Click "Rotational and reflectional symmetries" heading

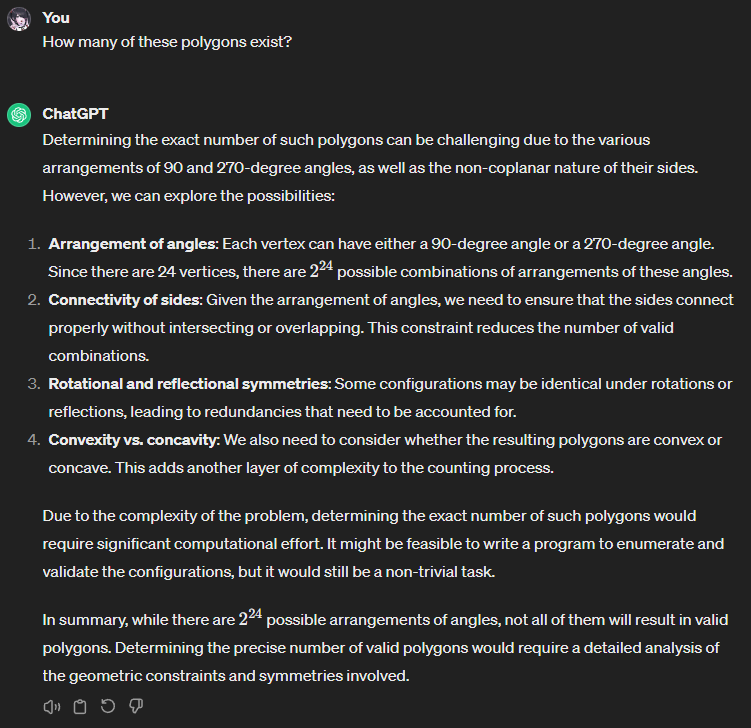[189, 384]
